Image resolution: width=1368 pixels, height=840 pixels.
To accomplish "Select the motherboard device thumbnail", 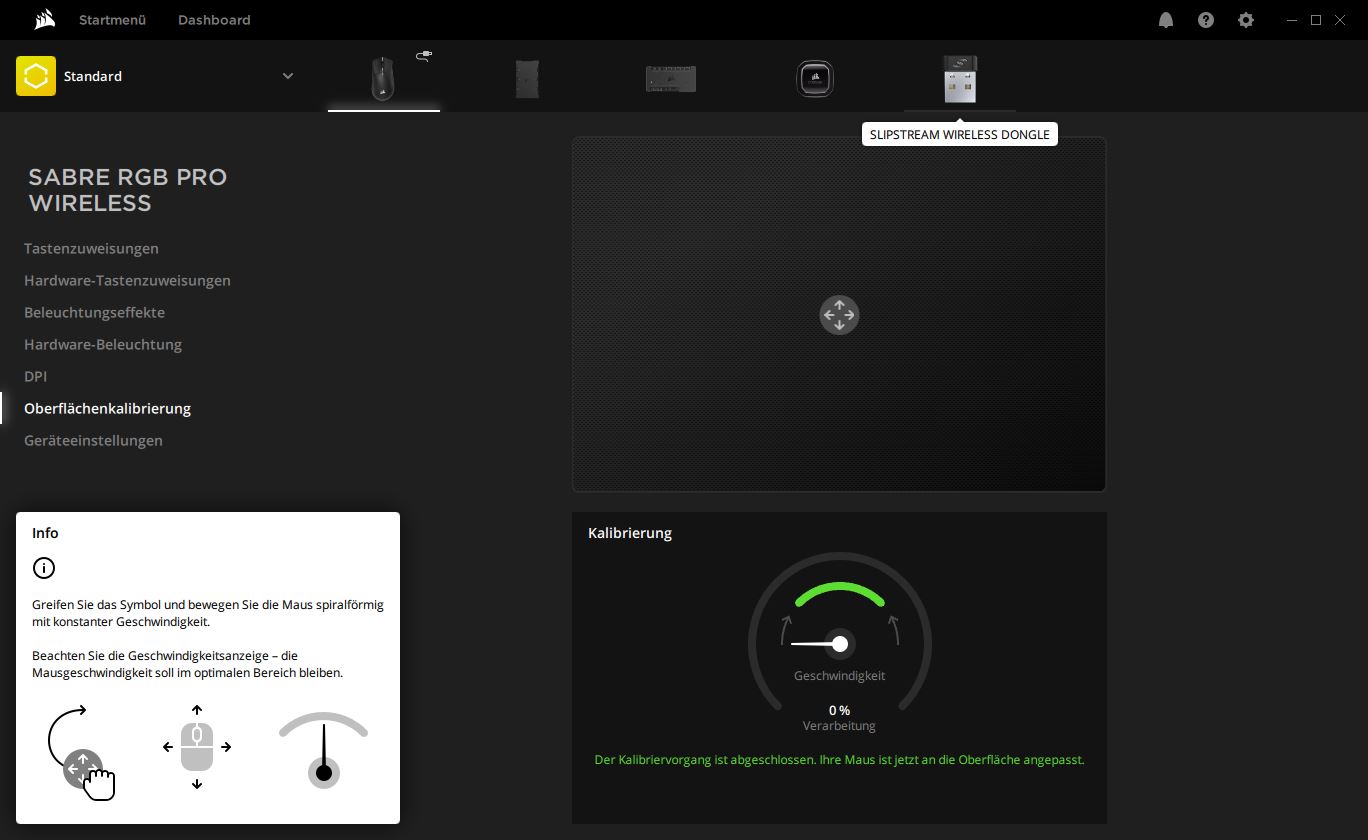I will tap(671, 78).
